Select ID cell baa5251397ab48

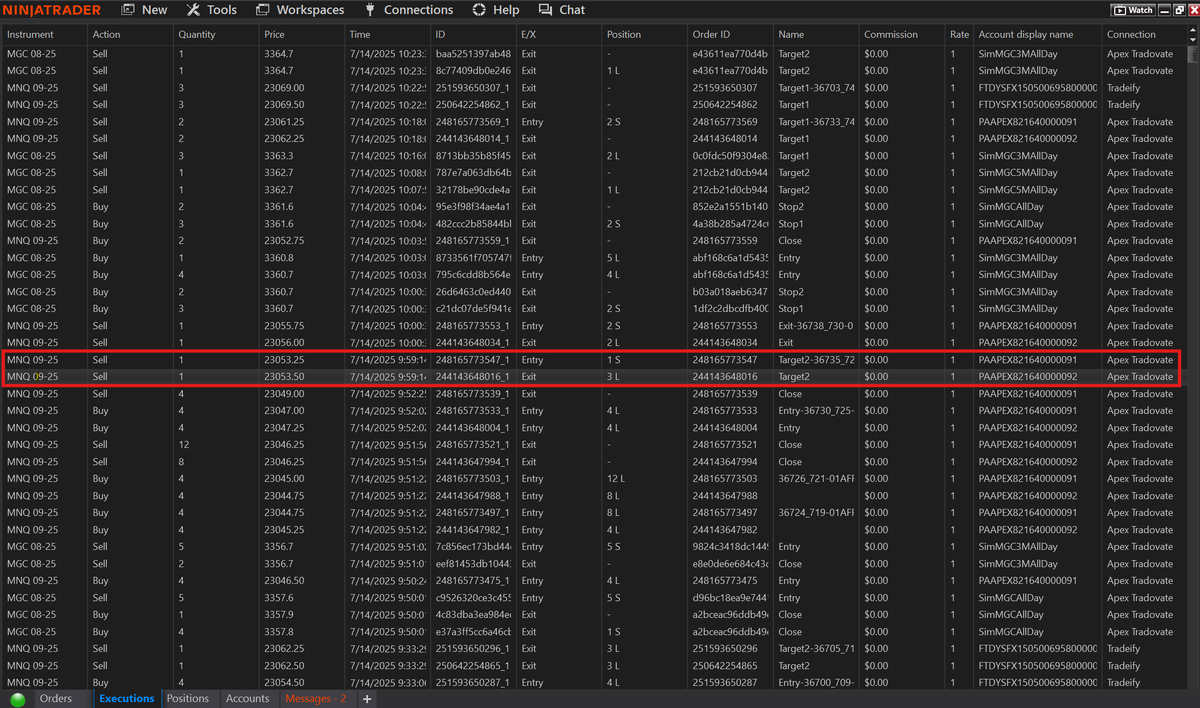point(474,54)
